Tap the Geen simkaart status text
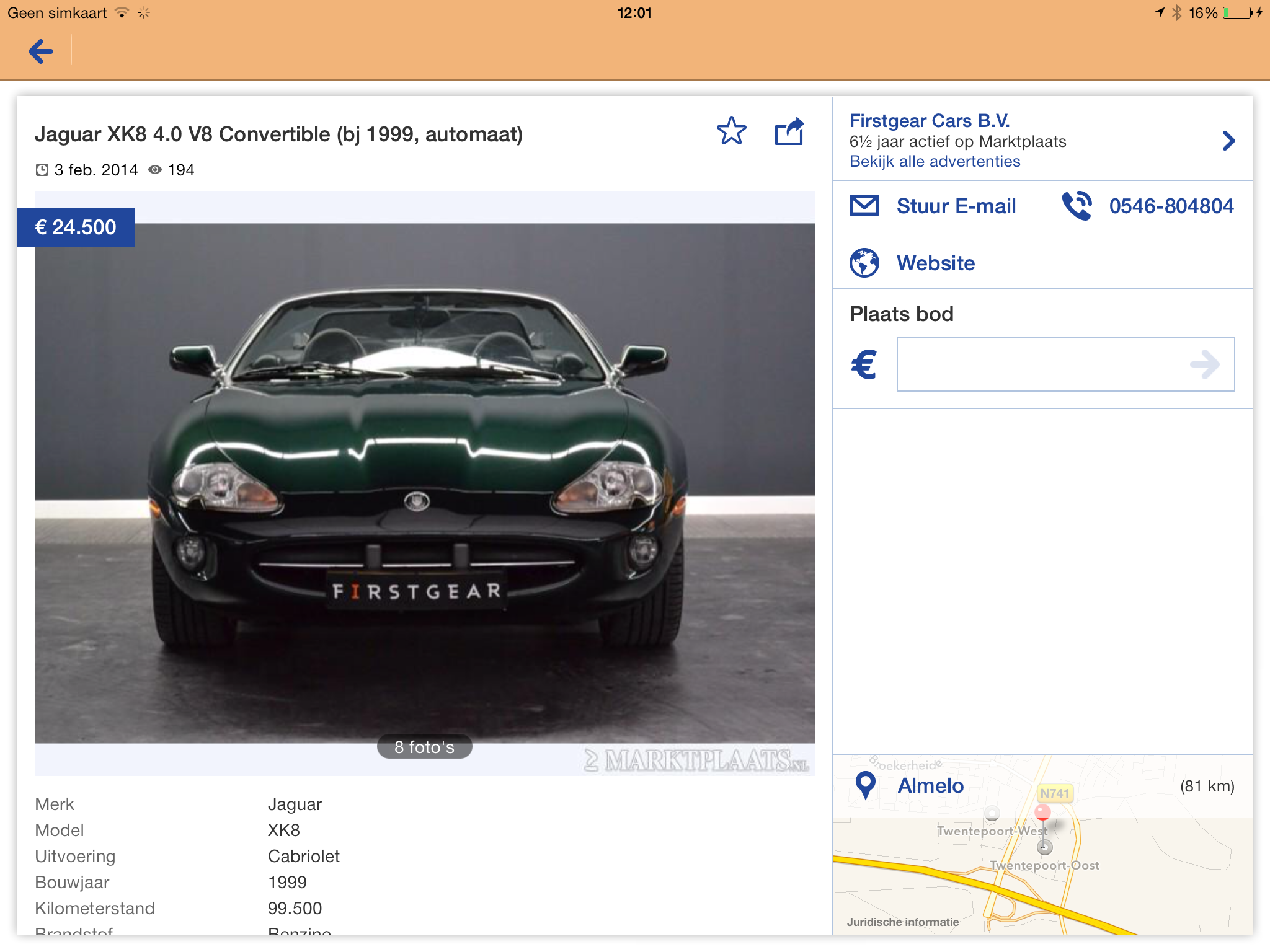Viewport: 1270px width, 952px height. (57, 13)
